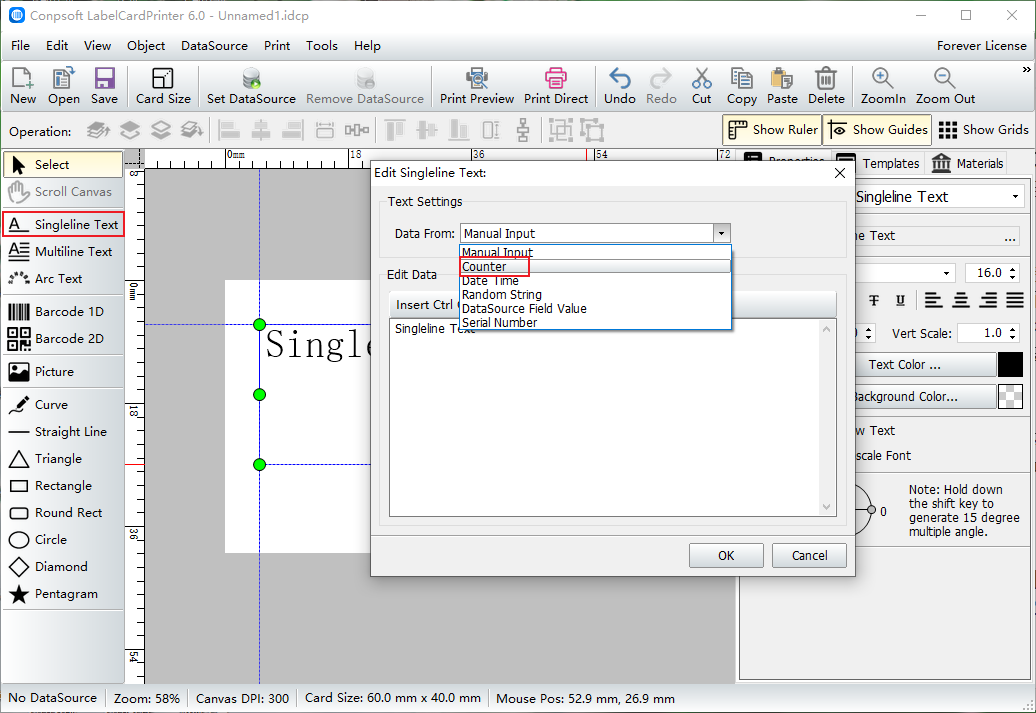
Task: Pick the Curve drawing tool
Action: coord(63,404)
